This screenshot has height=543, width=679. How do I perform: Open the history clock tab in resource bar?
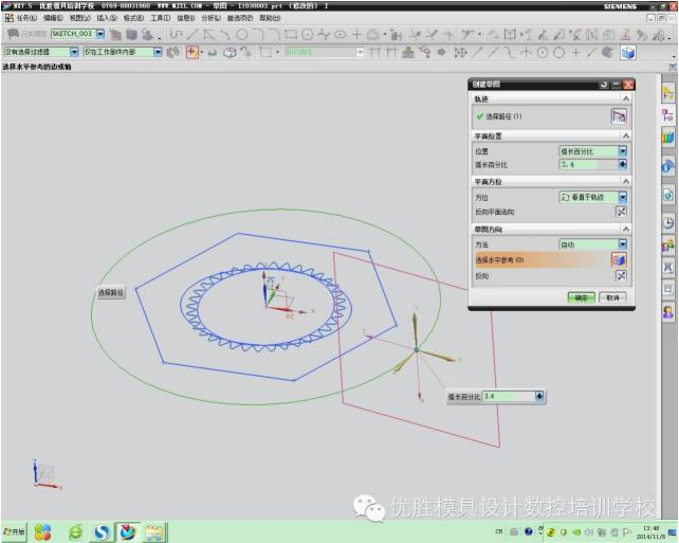(x=668, y=222)
